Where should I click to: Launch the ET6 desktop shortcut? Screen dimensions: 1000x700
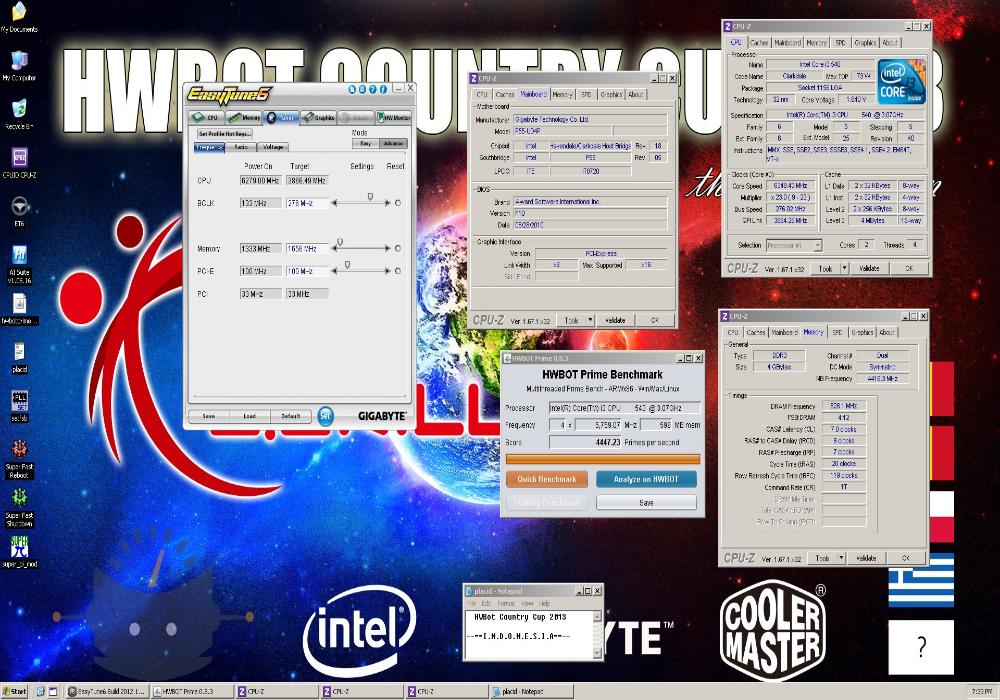pyautogui.click(x=19, y=210)
